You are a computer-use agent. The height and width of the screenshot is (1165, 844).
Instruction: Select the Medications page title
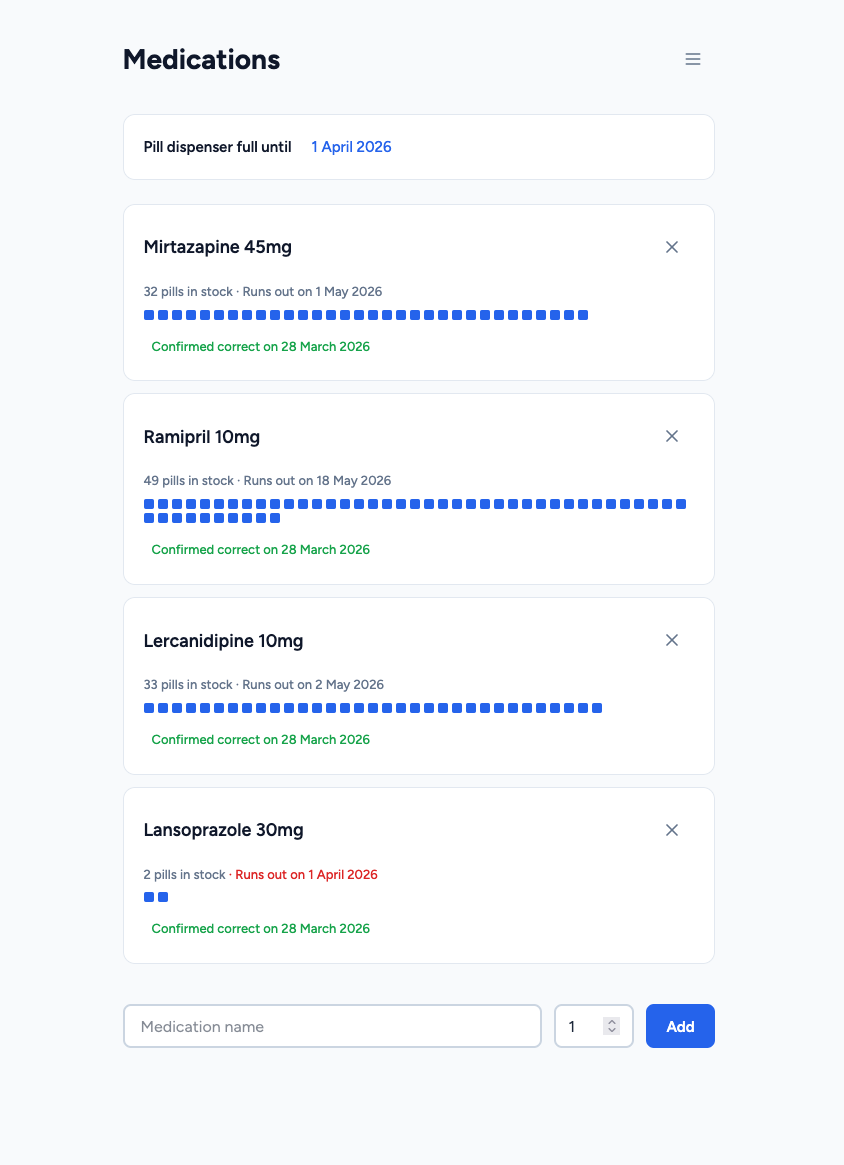pyautogui.click(x=201, y=60)
